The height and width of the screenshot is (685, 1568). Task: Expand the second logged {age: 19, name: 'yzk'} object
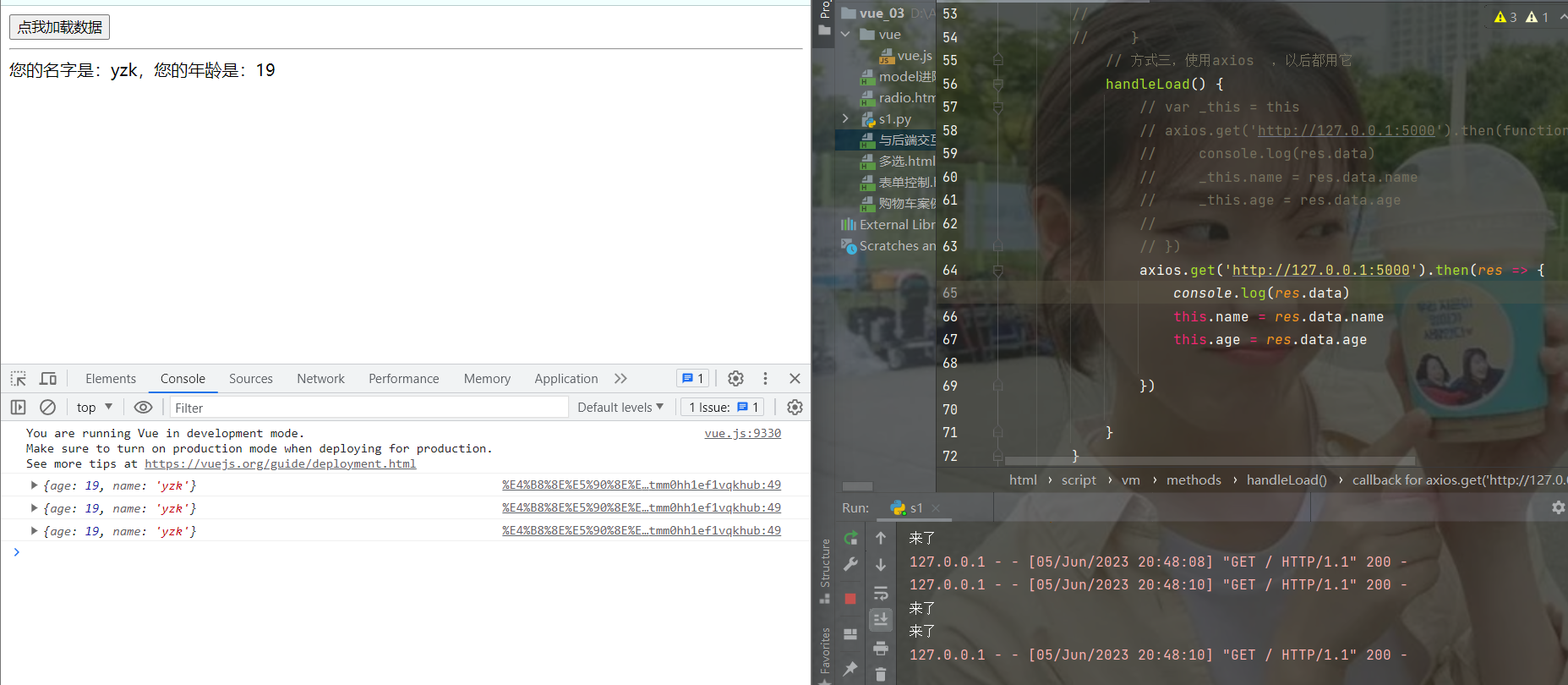tap(34, 508)
